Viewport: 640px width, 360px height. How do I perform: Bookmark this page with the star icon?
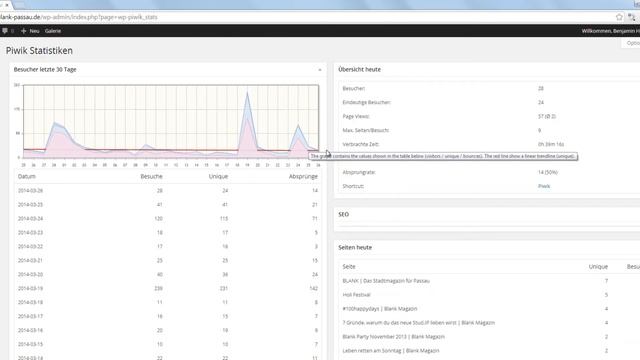pyautogui.click(x=619, y=17)
